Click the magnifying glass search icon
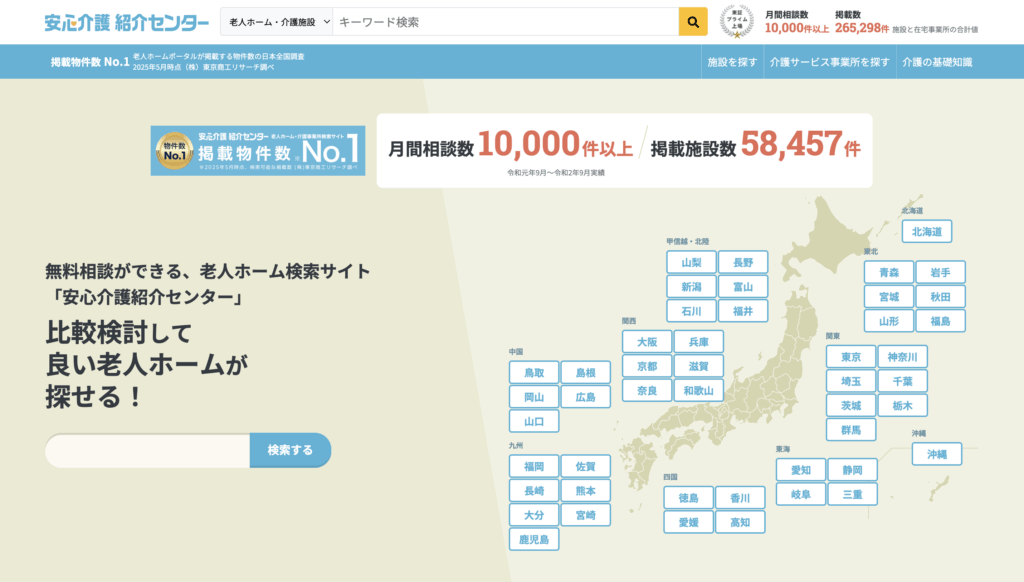The image size is (1024, 582). (692, 20)
